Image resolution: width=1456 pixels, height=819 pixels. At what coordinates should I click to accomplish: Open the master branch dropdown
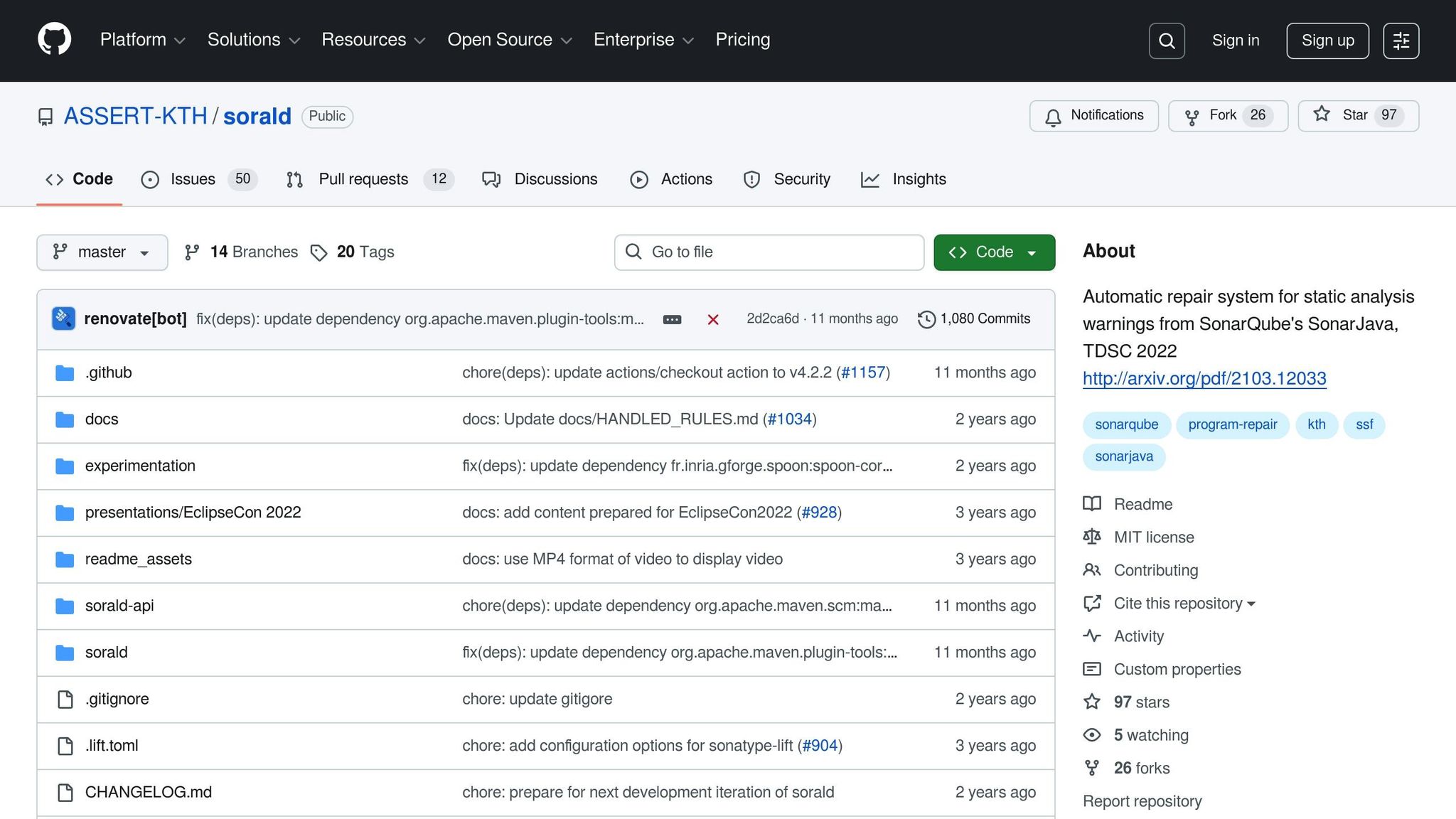click(x=102, y=252)
